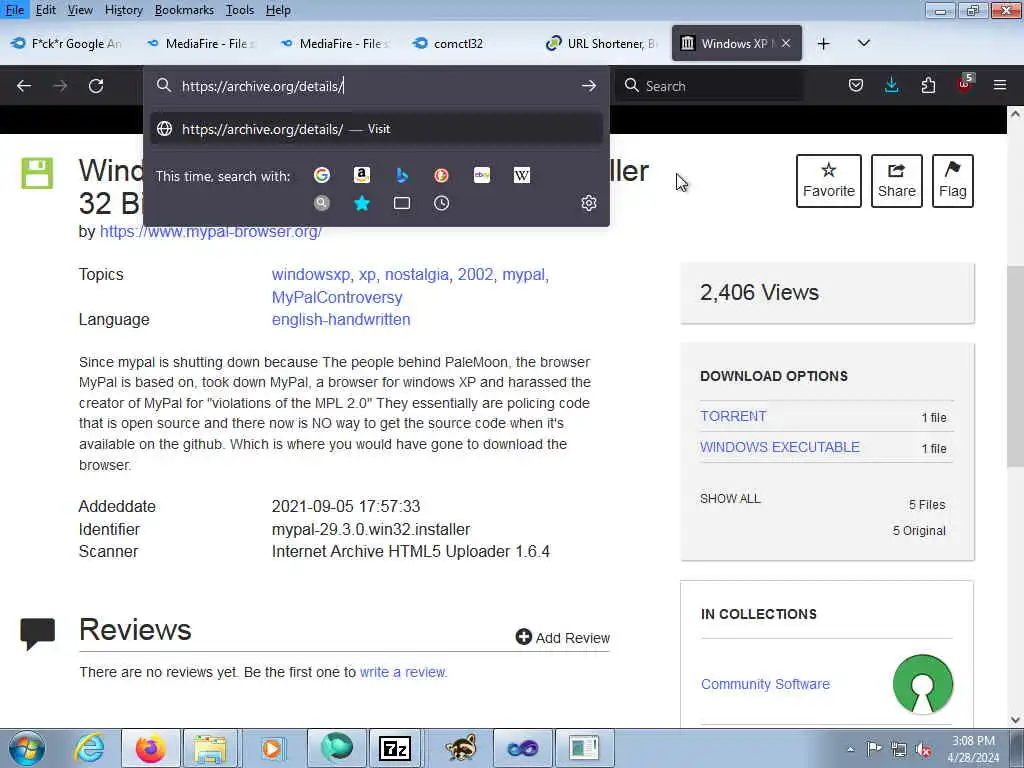The height and width of the screenshot is (768, 1024).
Task: Open the Tools menu
Action: [240, 10]
